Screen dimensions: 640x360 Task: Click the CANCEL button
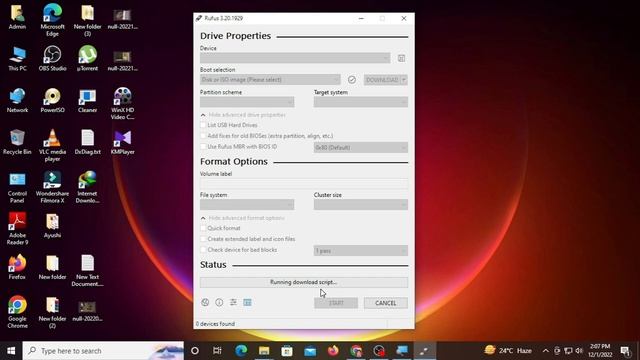tap(385, 303)
